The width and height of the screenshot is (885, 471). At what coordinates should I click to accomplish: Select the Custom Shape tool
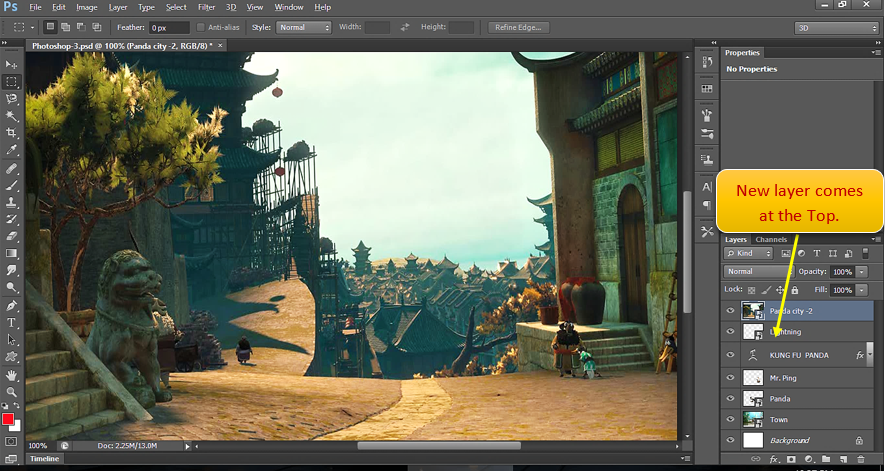coord(11,357)
